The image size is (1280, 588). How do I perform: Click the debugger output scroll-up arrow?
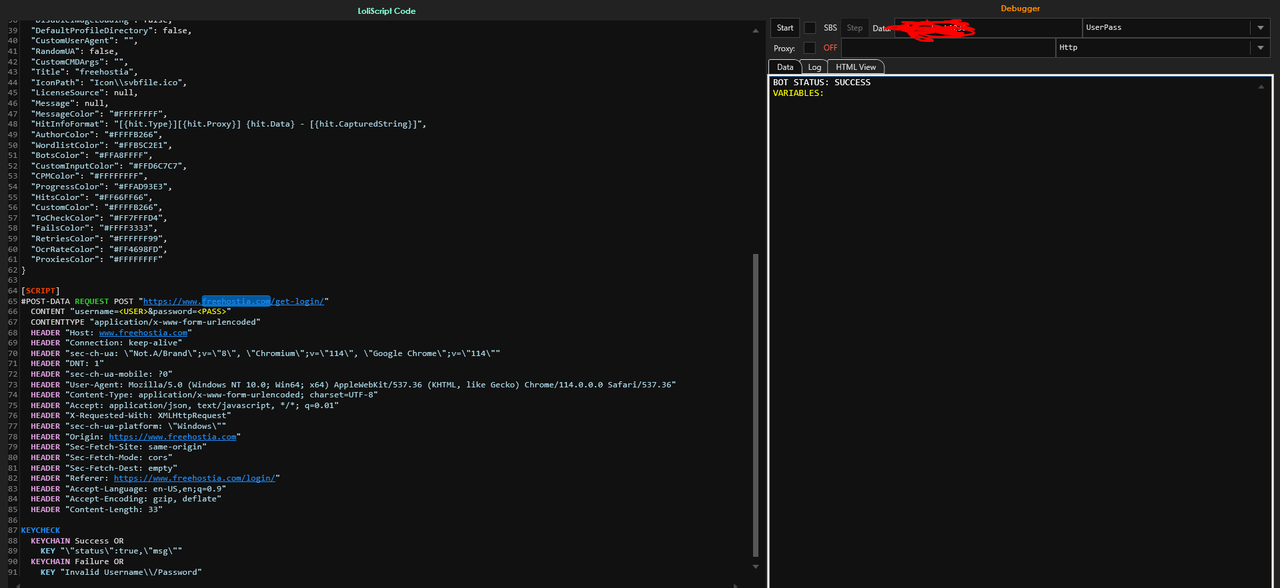point(1261,87)
